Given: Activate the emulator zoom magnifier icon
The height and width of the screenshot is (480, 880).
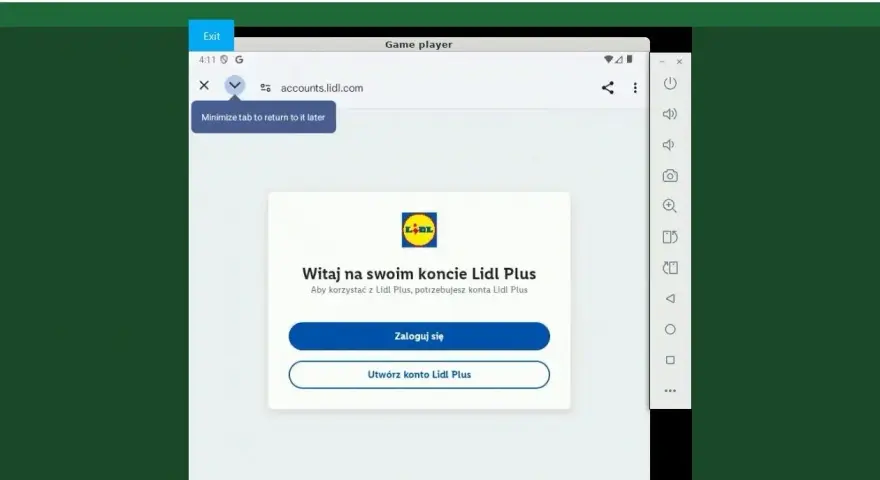Looking at the screenshot, I should tap(670, 206).
